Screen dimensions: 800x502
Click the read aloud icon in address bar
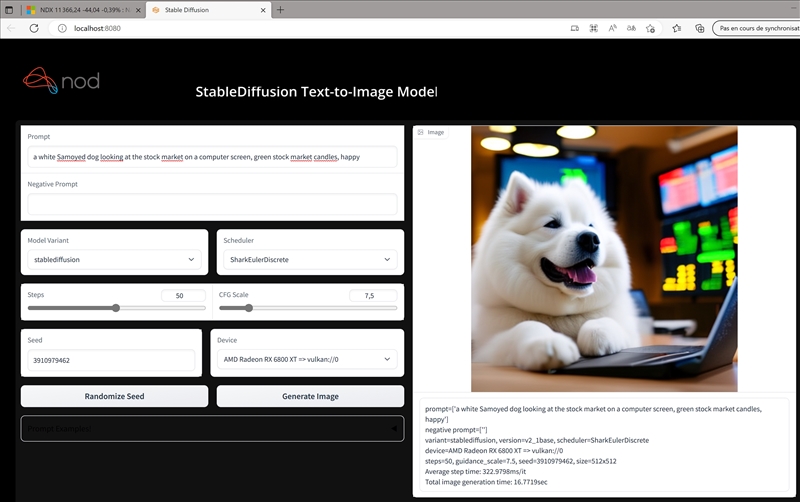(612, 28)
